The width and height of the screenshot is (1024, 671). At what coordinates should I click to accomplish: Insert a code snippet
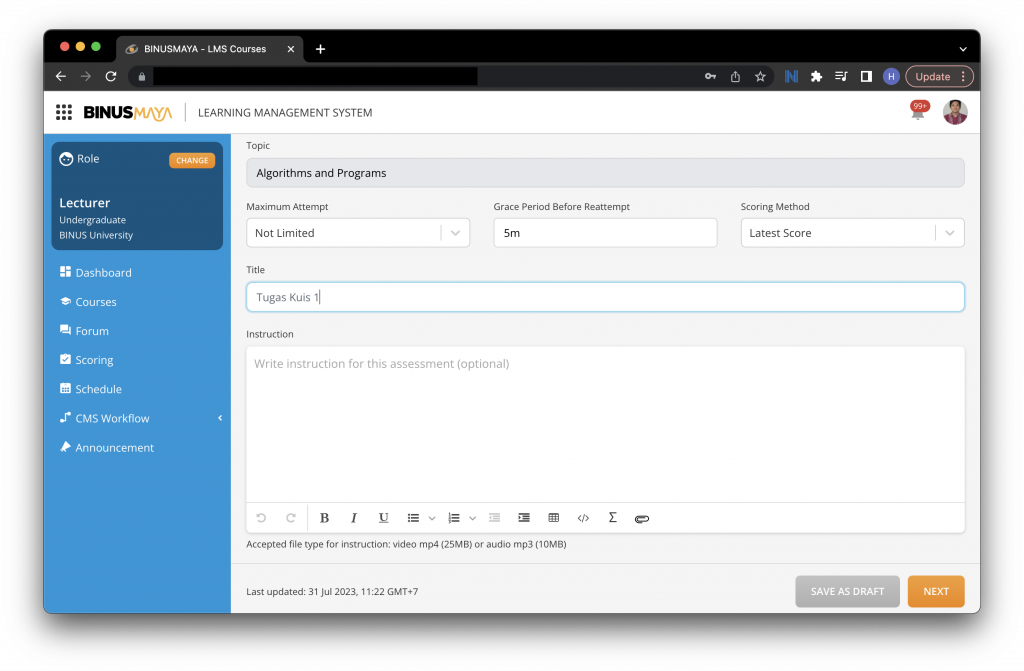[x=583, y=518]
